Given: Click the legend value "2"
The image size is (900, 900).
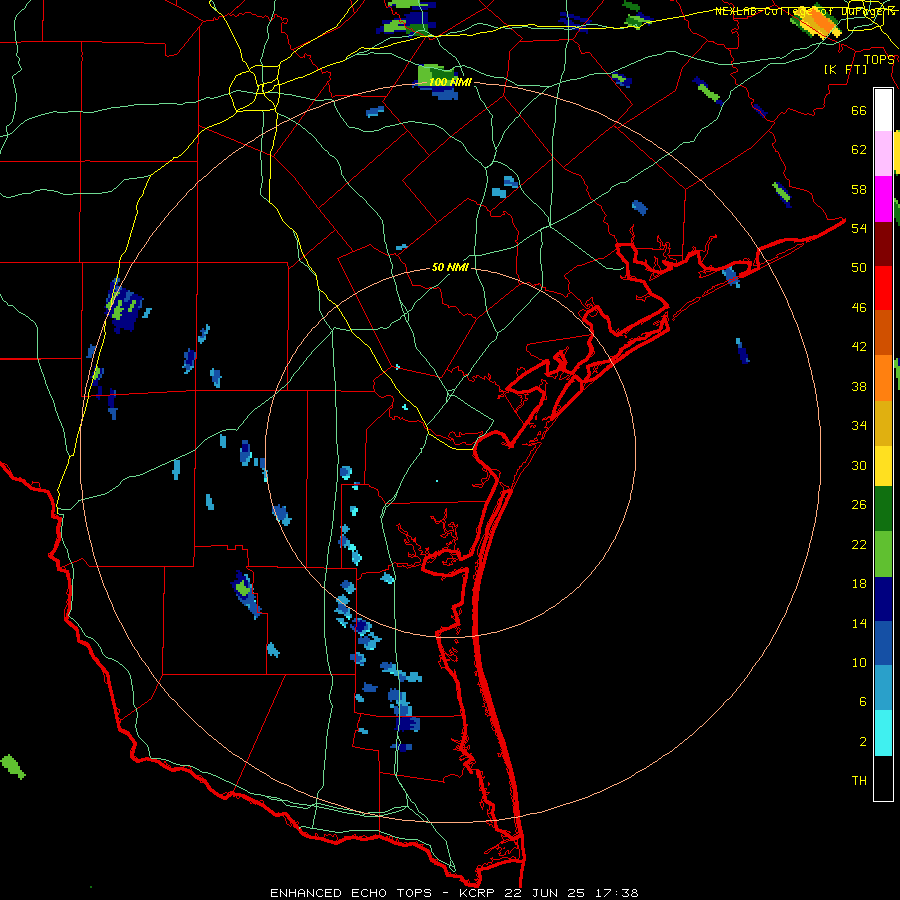Looking at the screenshot, I should 863,742.
